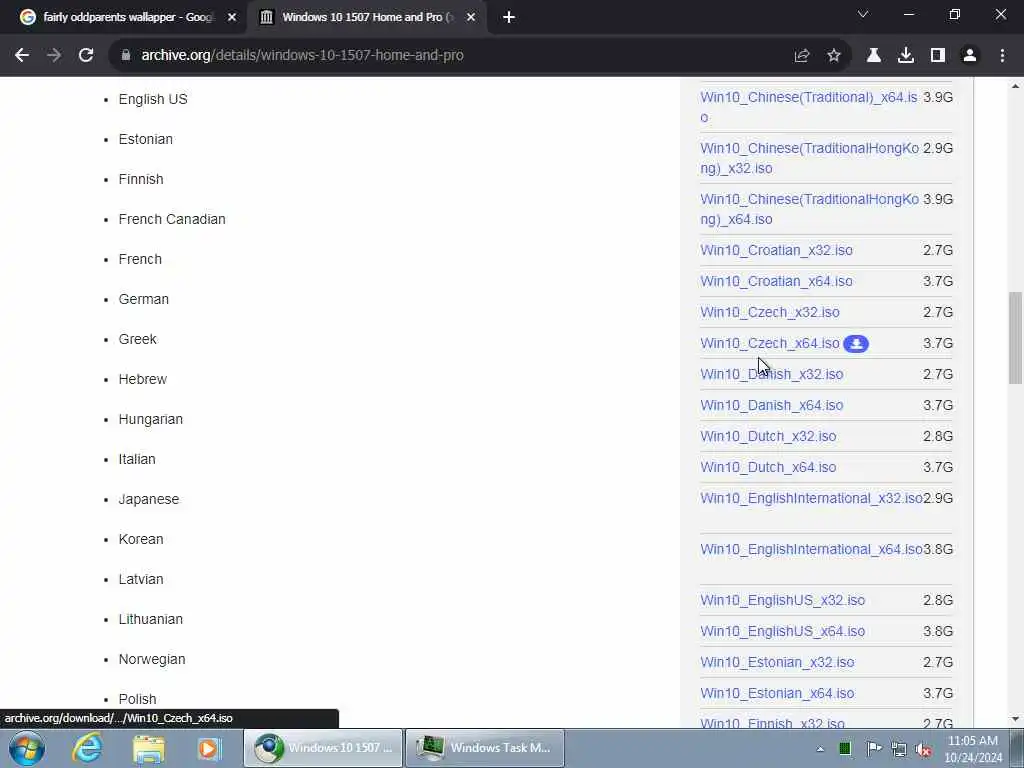Click the scrollbar down arrow
This screenshot has height=768, width=1024.
(1015, 719)
